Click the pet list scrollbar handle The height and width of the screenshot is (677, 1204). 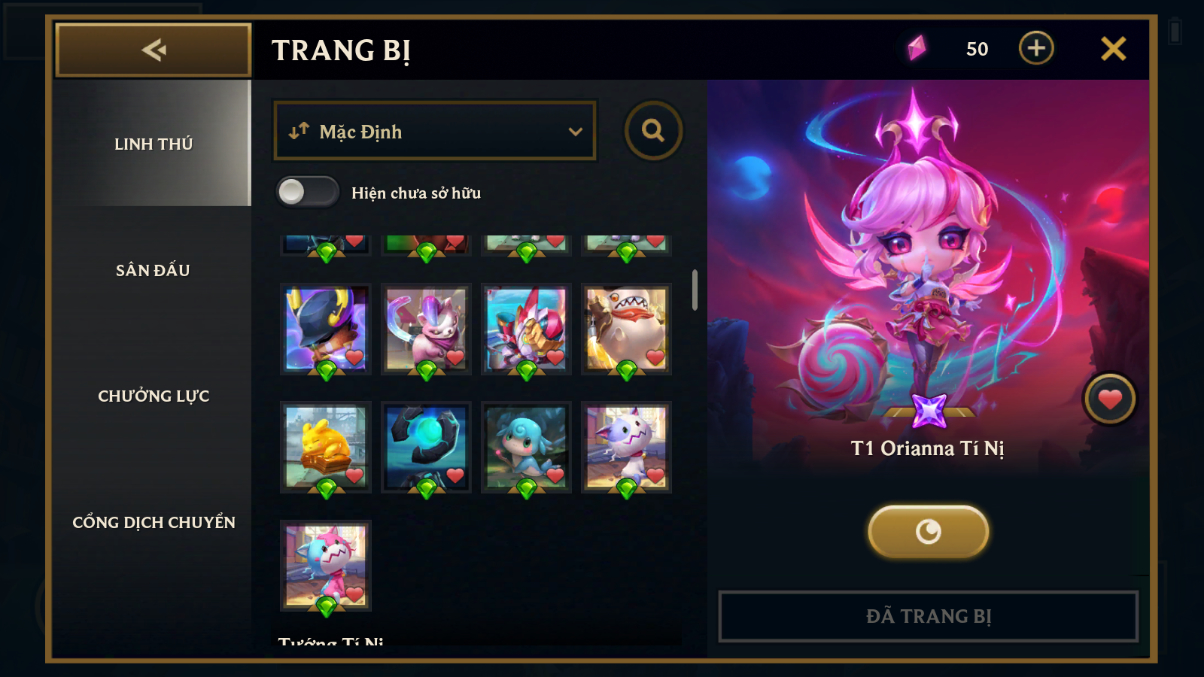(x=695, y=289)
